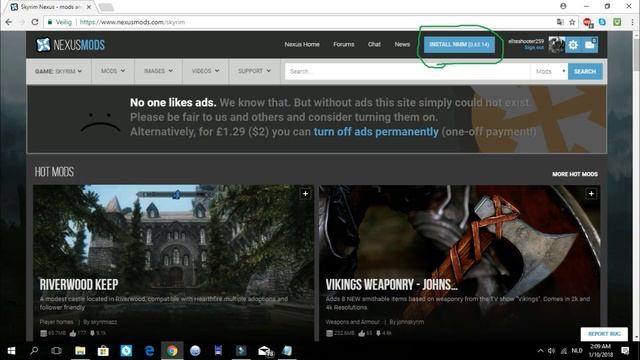Open RIVERWOOD KEEP title

click(x=79, y=284)
